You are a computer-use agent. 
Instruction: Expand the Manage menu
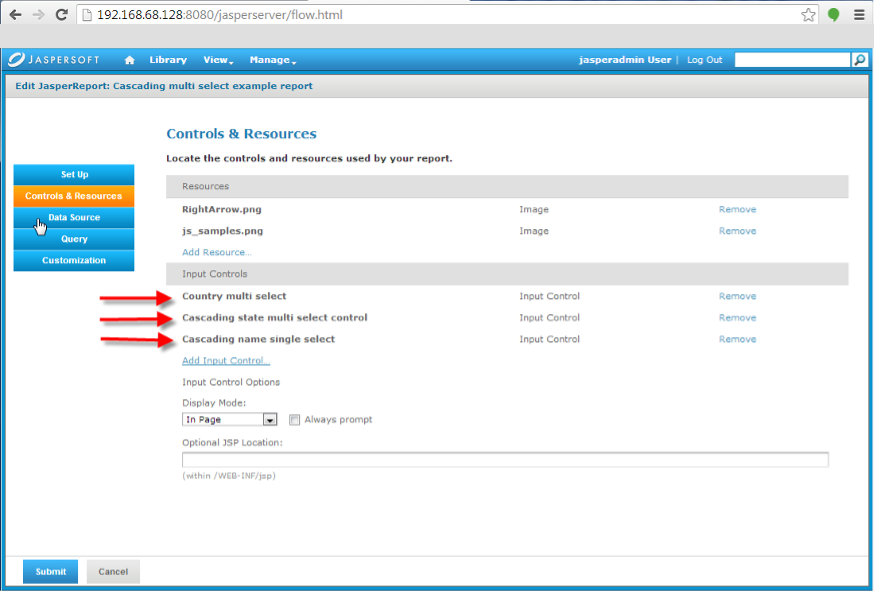[x=273, y=60]
